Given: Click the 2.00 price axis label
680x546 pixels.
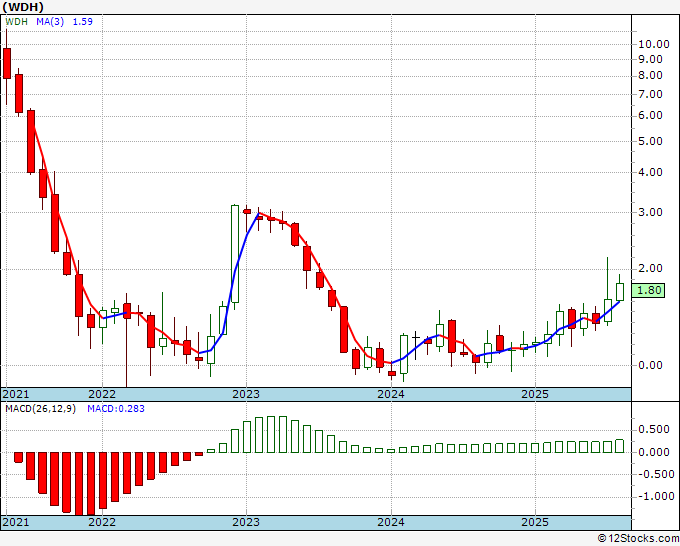Looking at the screenshot, I should [650, 268].
